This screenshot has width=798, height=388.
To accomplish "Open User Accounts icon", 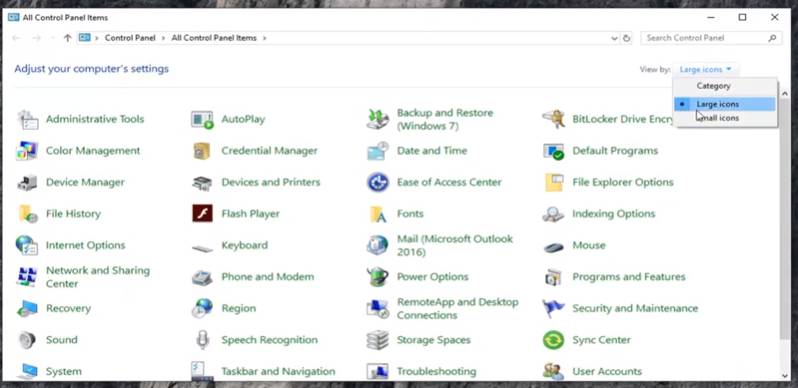I will (553, 371).
